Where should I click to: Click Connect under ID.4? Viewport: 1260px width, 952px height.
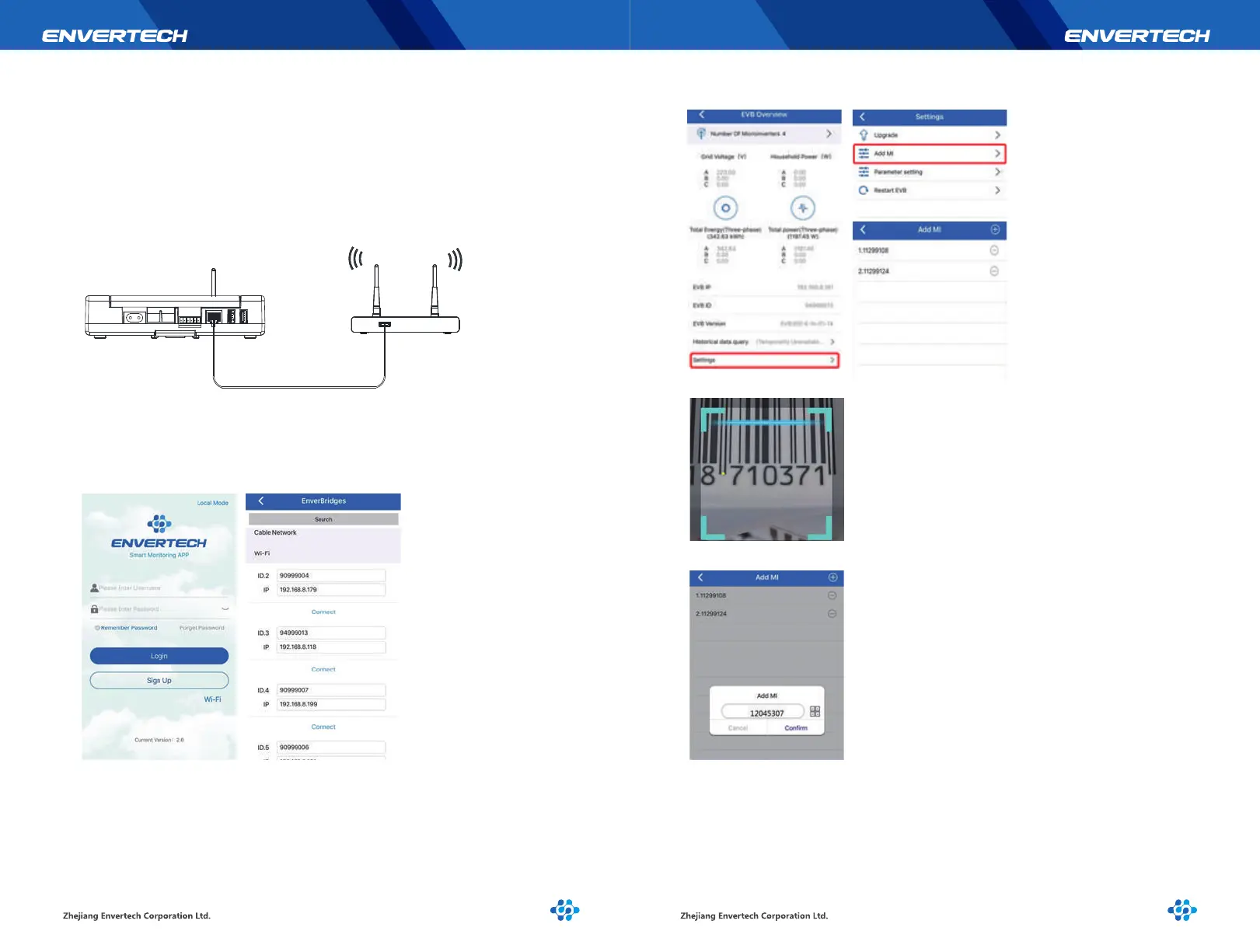[323, 727]
